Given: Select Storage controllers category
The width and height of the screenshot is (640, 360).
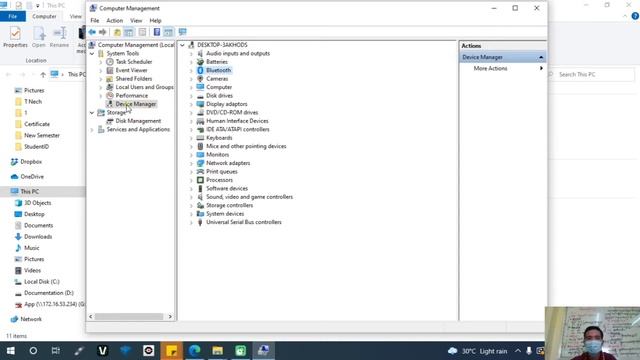Looking at the screenshot, I should (x=229, y=205).
